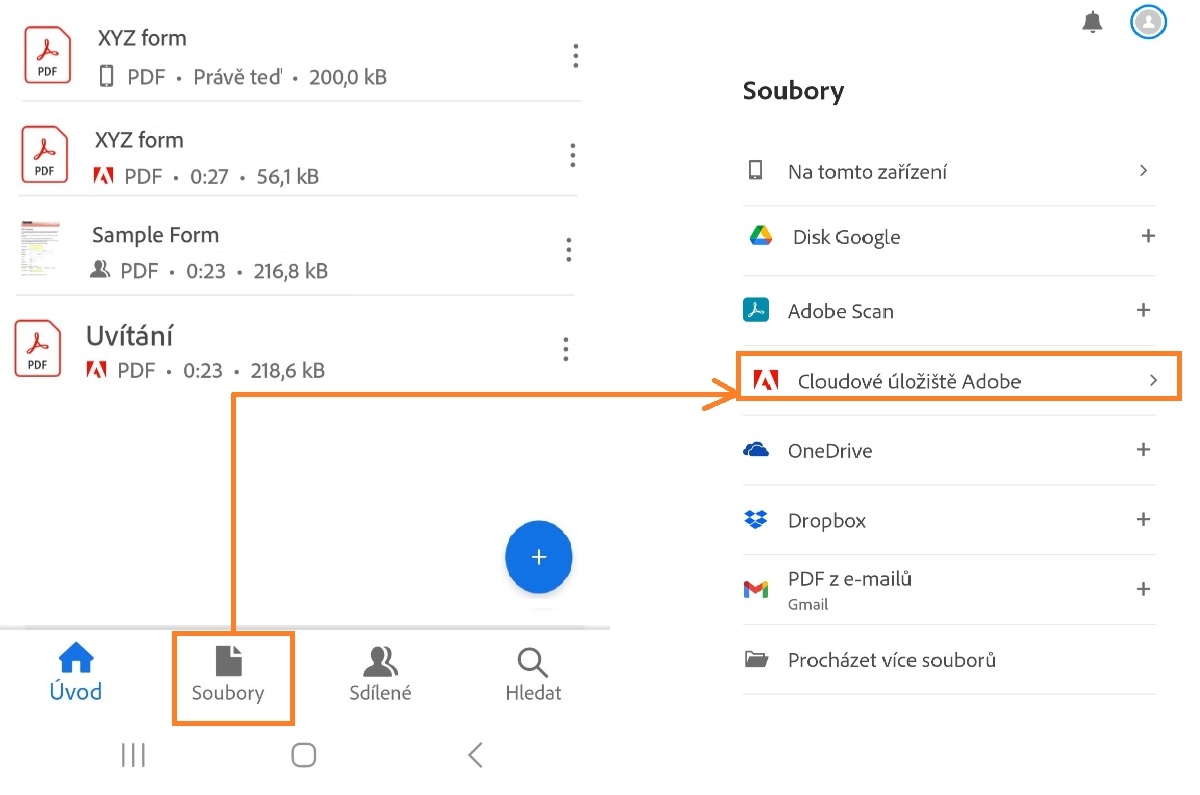
Task: Expand the Cloudové úložiště Adobe chevron
Action: click(x=1153, y=380)
